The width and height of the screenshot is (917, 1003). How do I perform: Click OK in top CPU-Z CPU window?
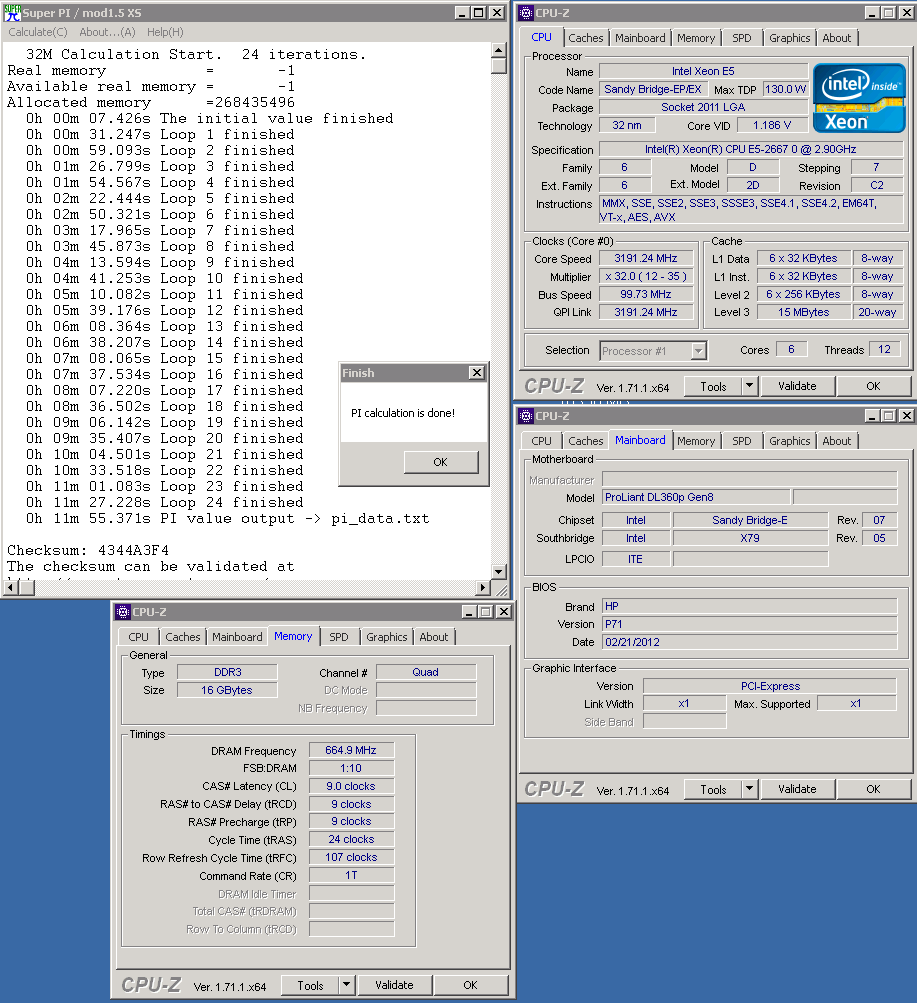[873, 386]
